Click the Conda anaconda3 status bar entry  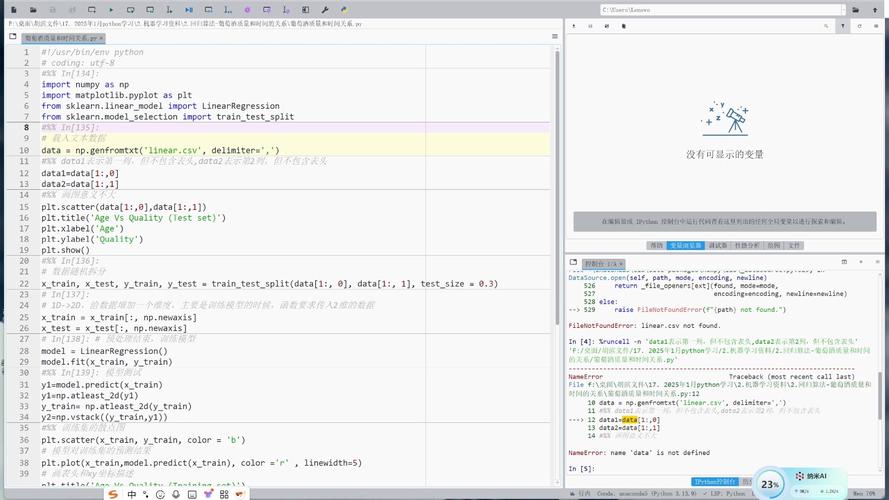tap(646, 494)
